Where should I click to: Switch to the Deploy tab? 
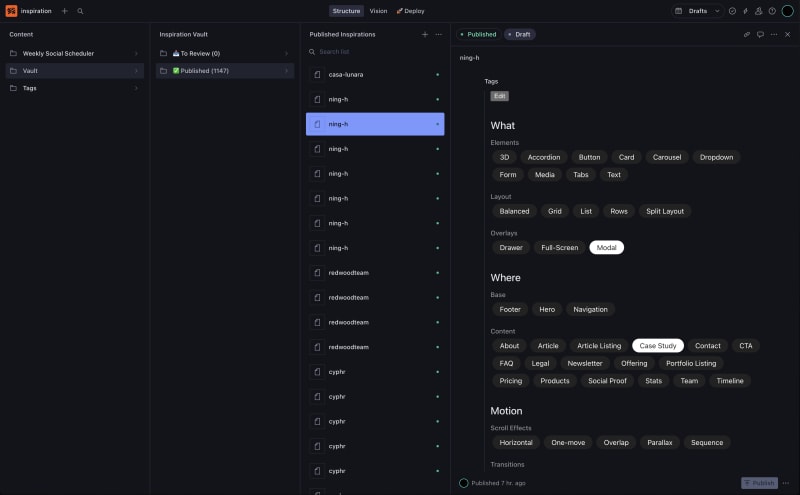pyautogui.click(x=411, y=11)
